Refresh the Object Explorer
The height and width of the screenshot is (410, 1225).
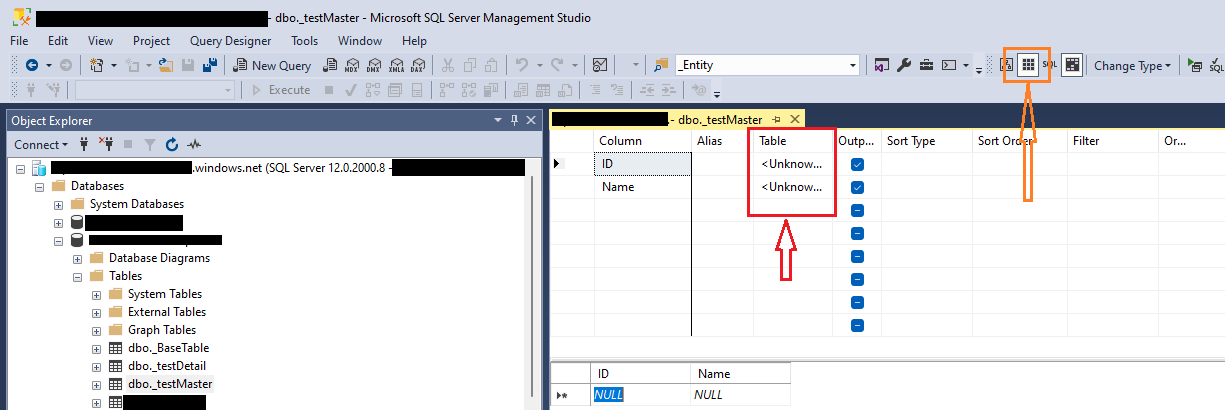(x=172, y=144)
